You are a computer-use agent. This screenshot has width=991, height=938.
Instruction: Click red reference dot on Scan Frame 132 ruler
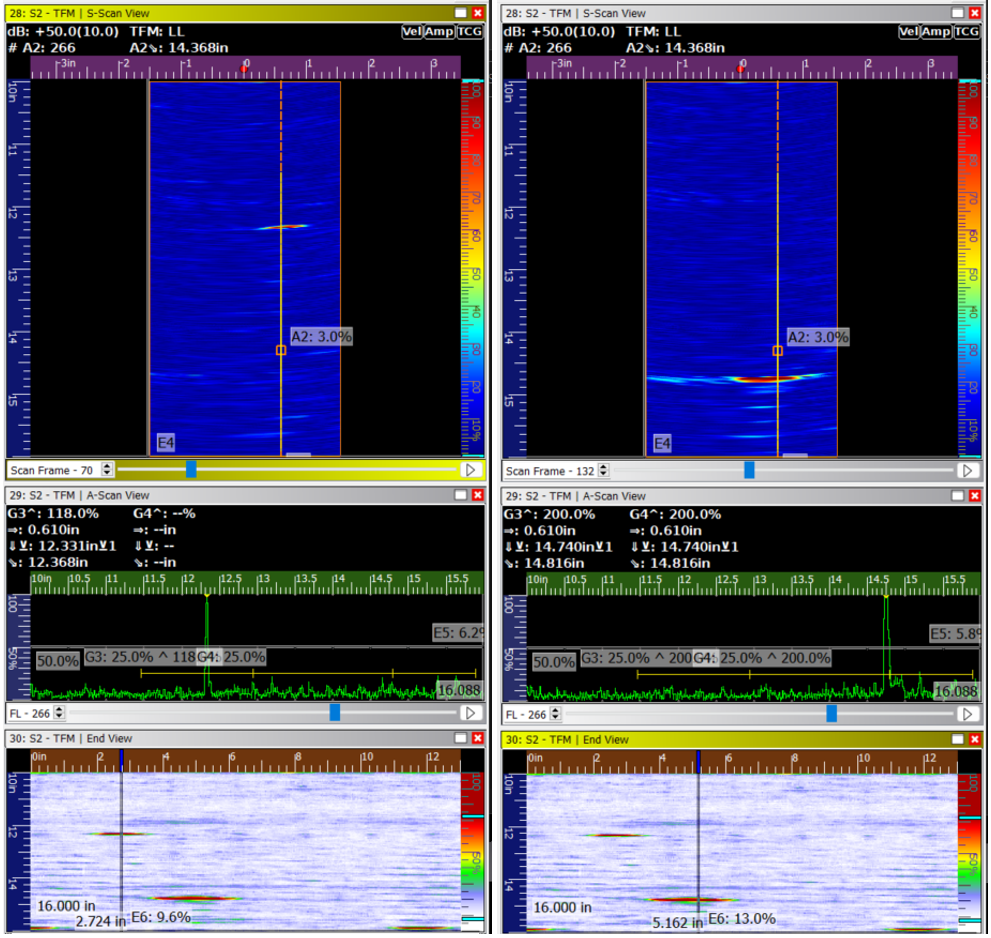pyautogui.click(x=741, y=69)
